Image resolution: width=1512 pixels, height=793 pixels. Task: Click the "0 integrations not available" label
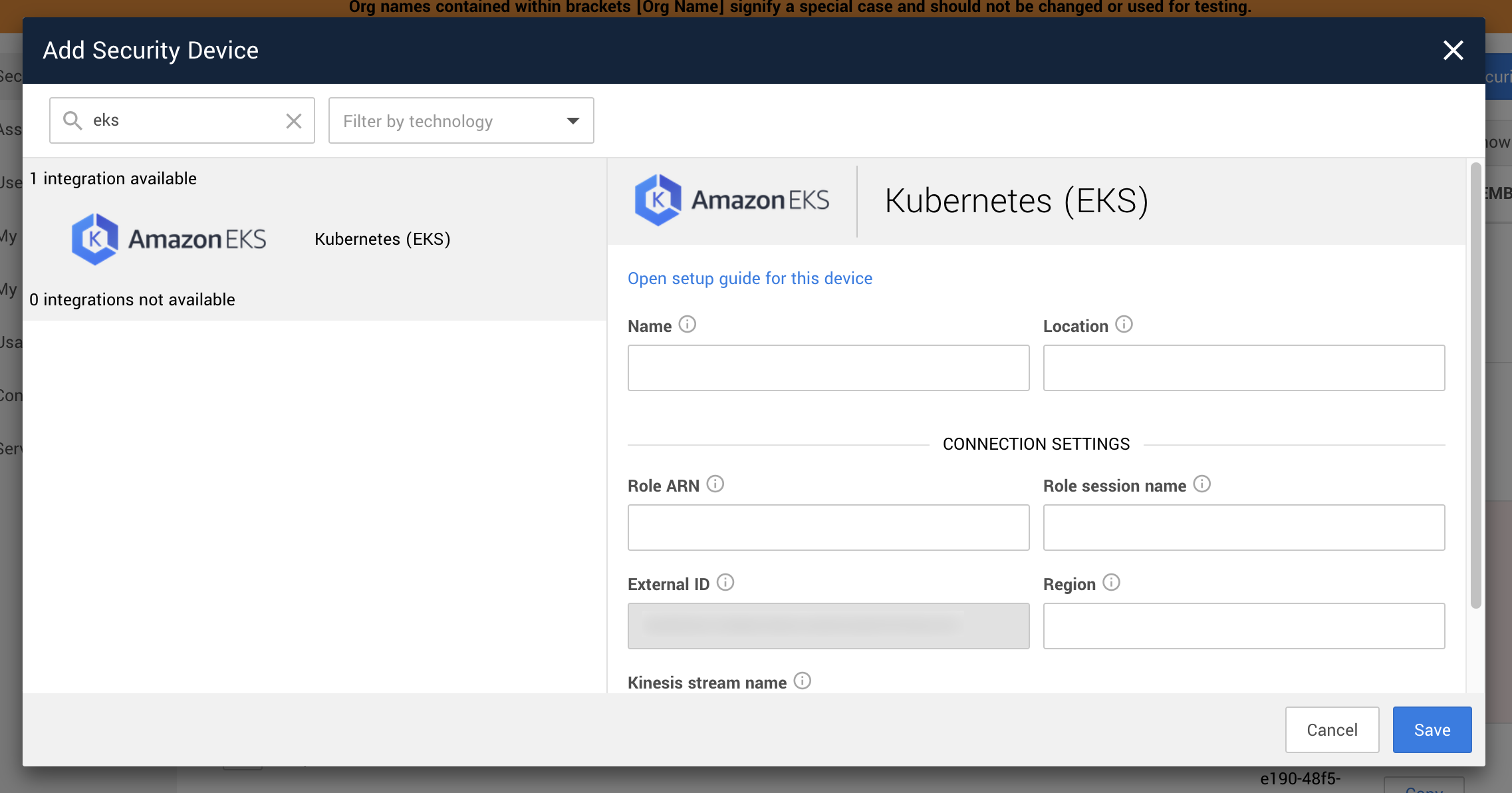point(132,300)
